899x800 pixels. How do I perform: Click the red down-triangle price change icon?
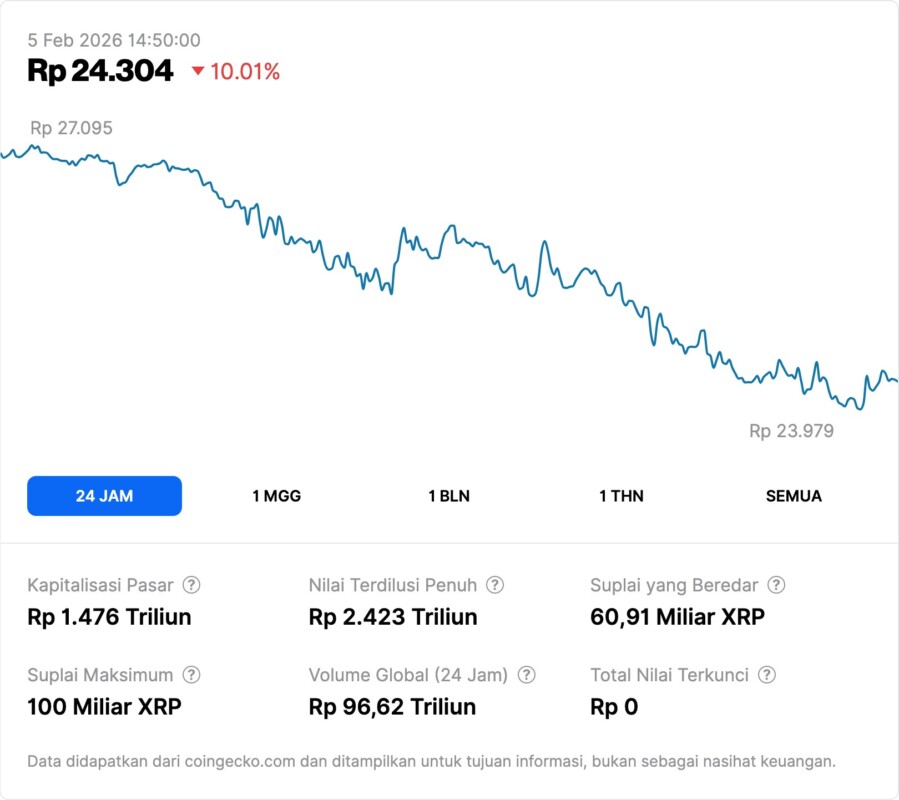197,71
